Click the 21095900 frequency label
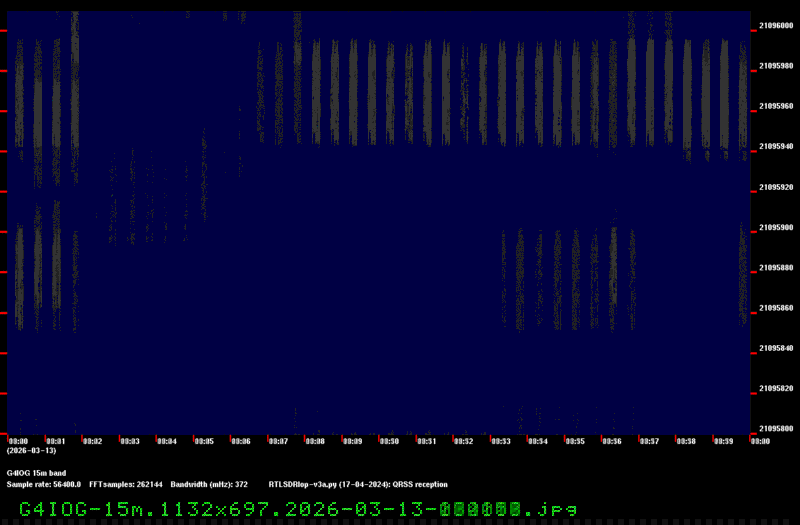800x525 pixels. (776, 228)
